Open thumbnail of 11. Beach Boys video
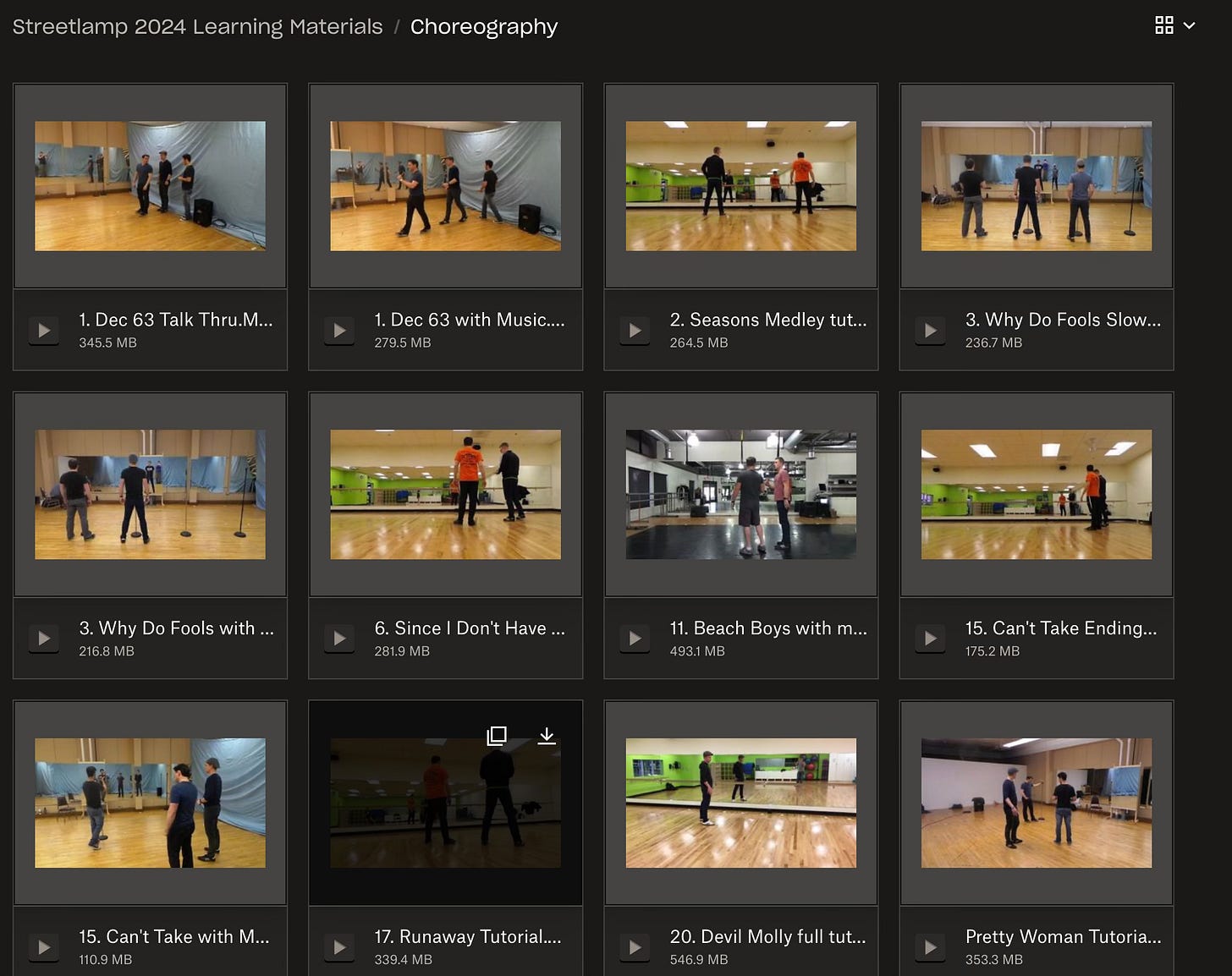 740,495
